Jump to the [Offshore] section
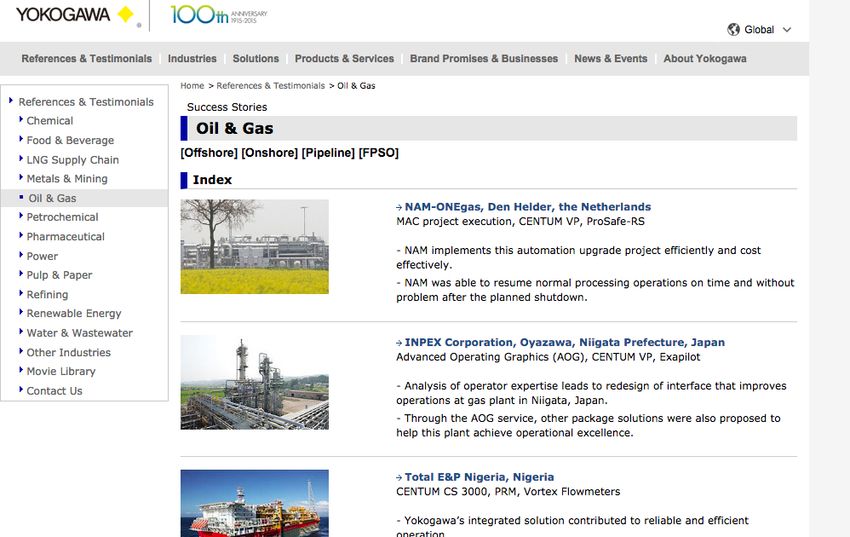 coord(209,153)
